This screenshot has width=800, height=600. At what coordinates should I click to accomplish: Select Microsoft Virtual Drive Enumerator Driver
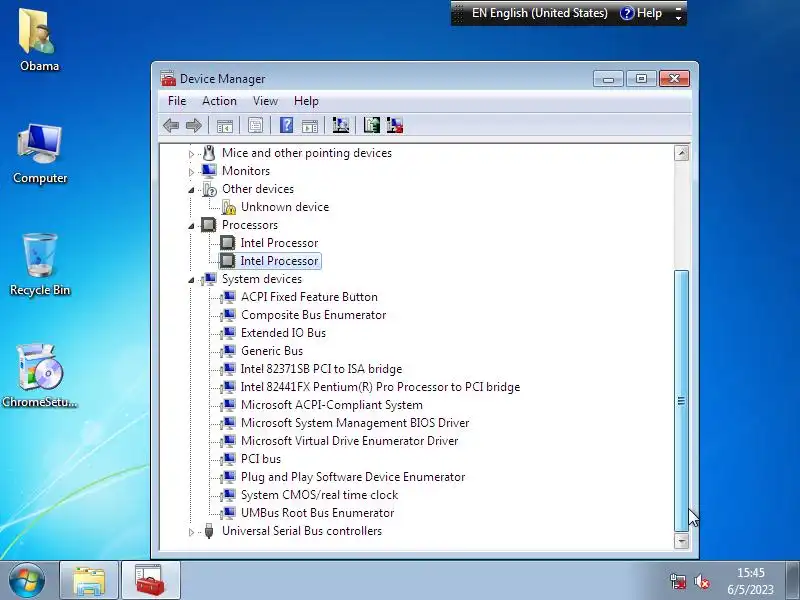pyautogui.click(x=349, y=441)
